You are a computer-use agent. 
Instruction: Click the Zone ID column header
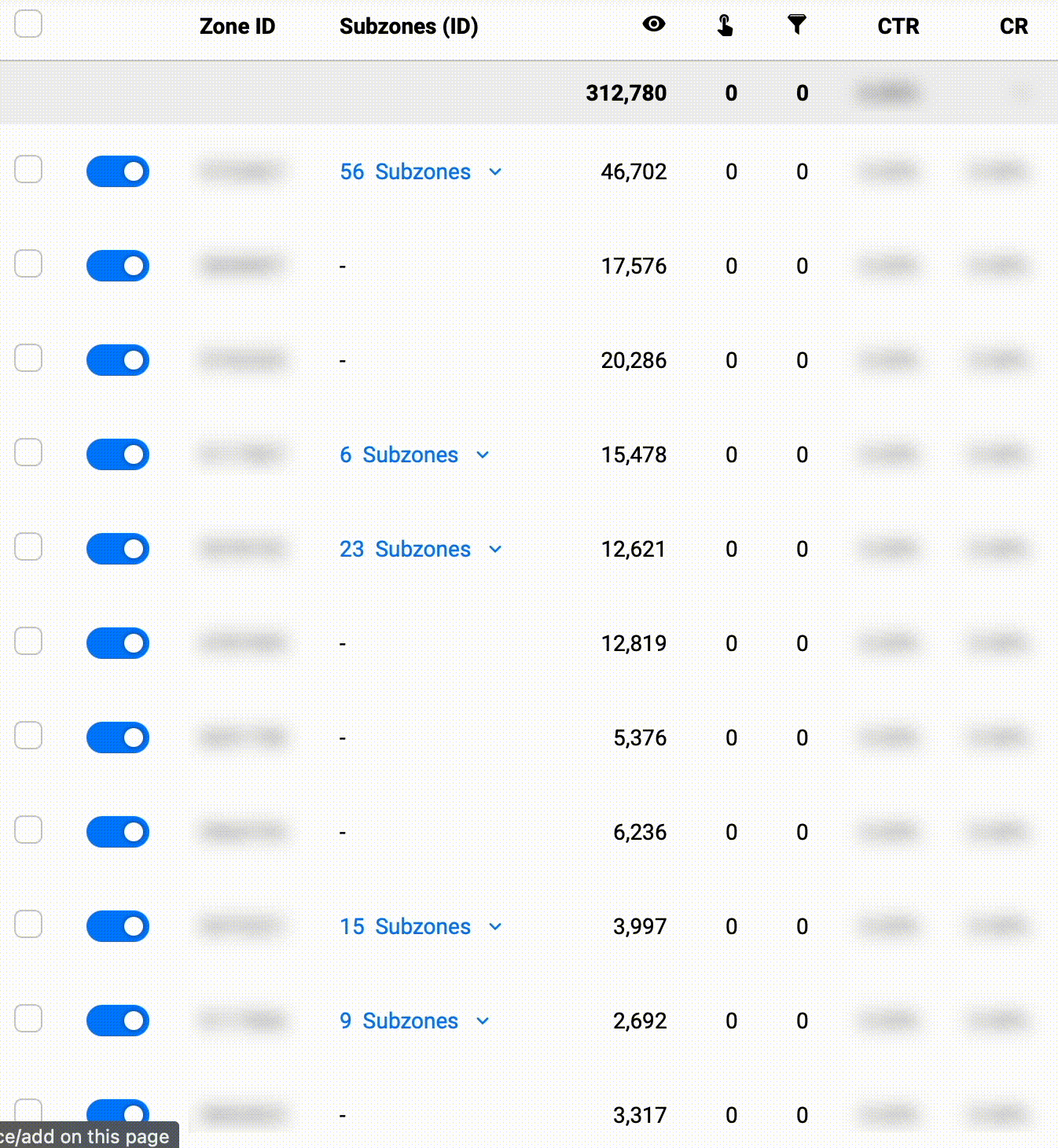(x=237, y=27)
